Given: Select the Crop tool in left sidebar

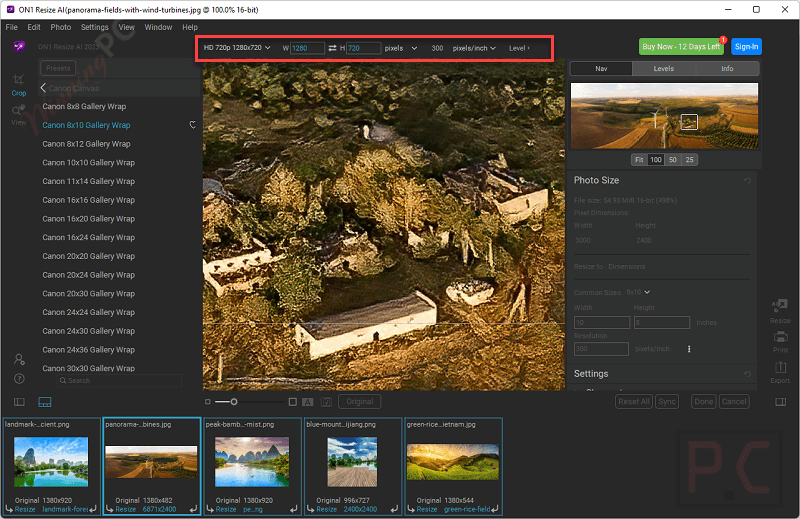Looking at the screenshot, I should click(18, 83).
